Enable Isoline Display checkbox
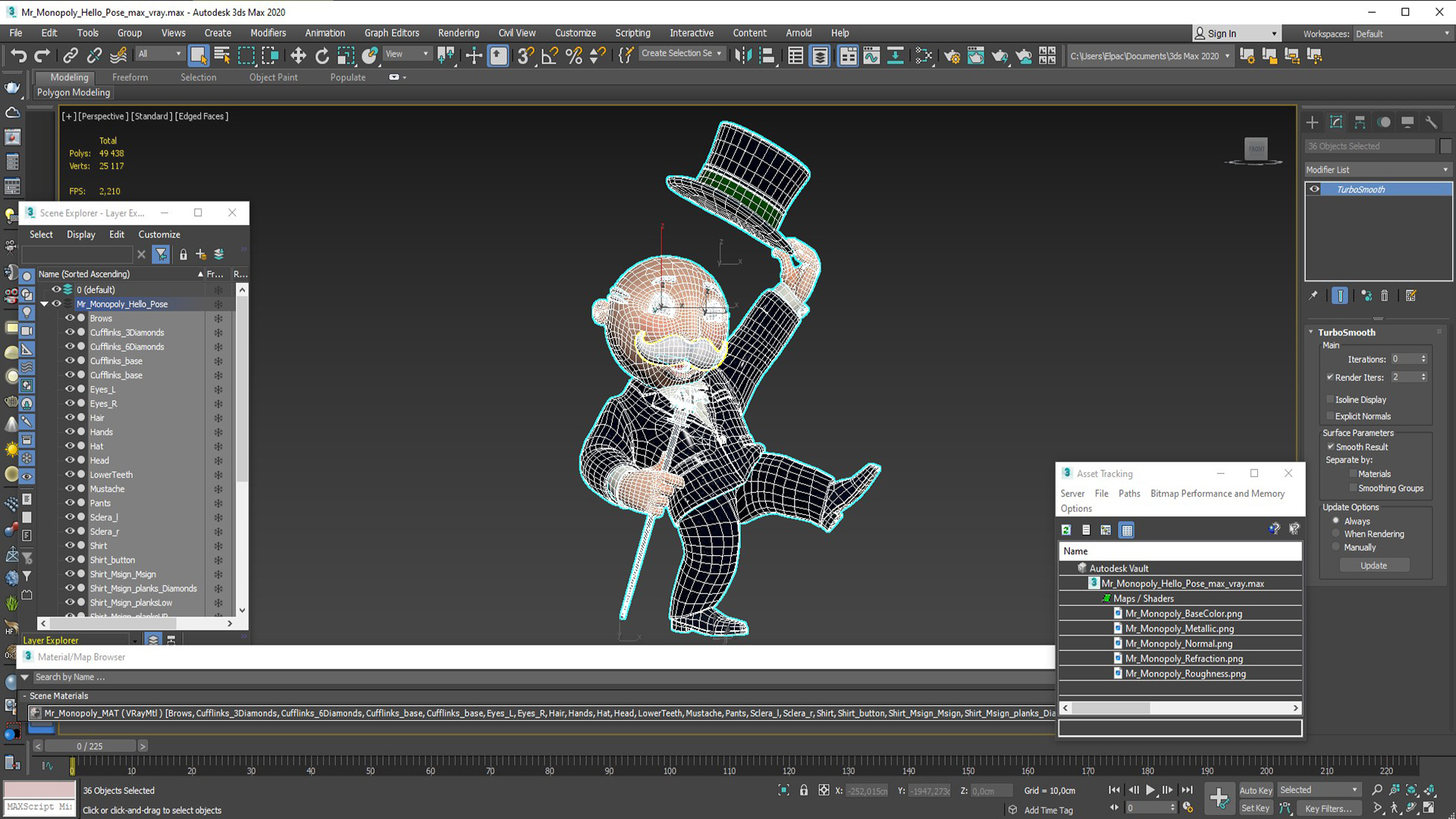1456x819 pixels. (x=1330, y=399)
